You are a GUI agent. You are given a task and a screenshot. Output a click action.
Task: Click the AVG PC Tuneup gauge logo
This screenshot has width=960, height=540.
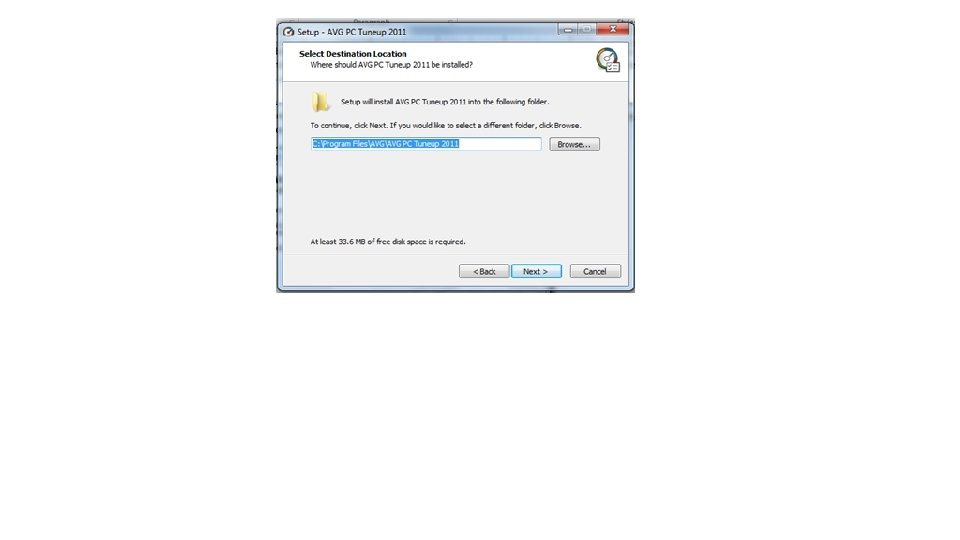(x=607, y=59)
